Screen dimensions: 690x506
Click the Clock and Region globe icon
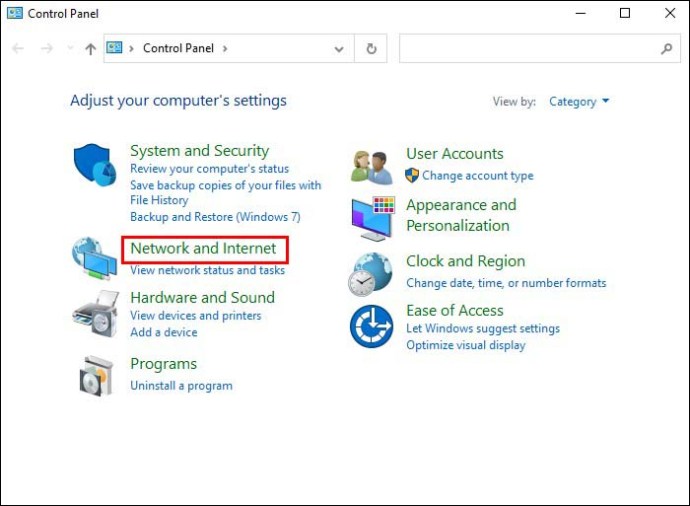[372, 273]
